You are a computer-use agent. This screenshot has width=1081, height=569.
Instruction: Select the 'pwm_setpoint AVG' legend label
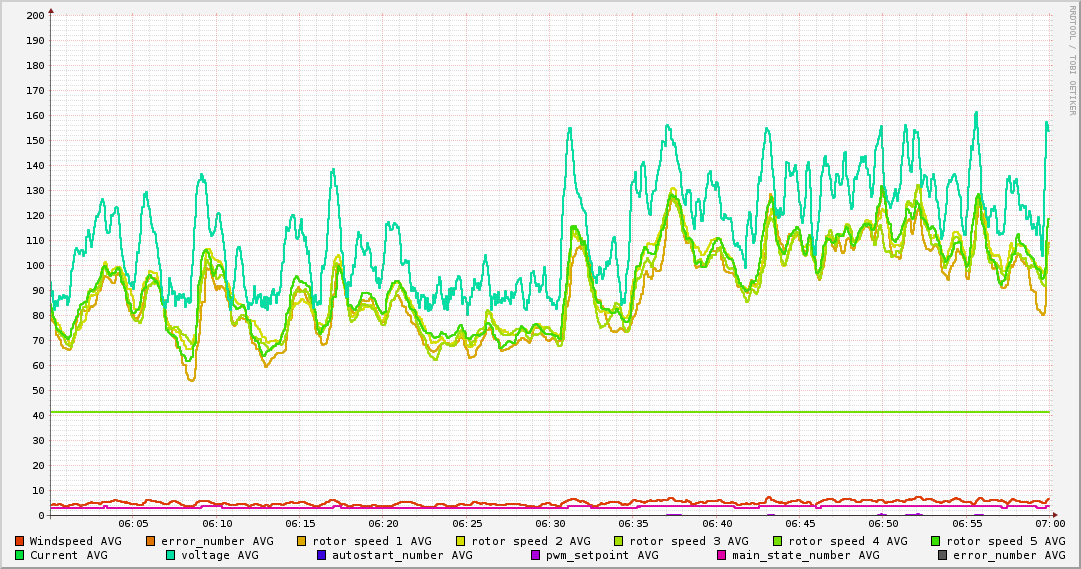point(603,555)
